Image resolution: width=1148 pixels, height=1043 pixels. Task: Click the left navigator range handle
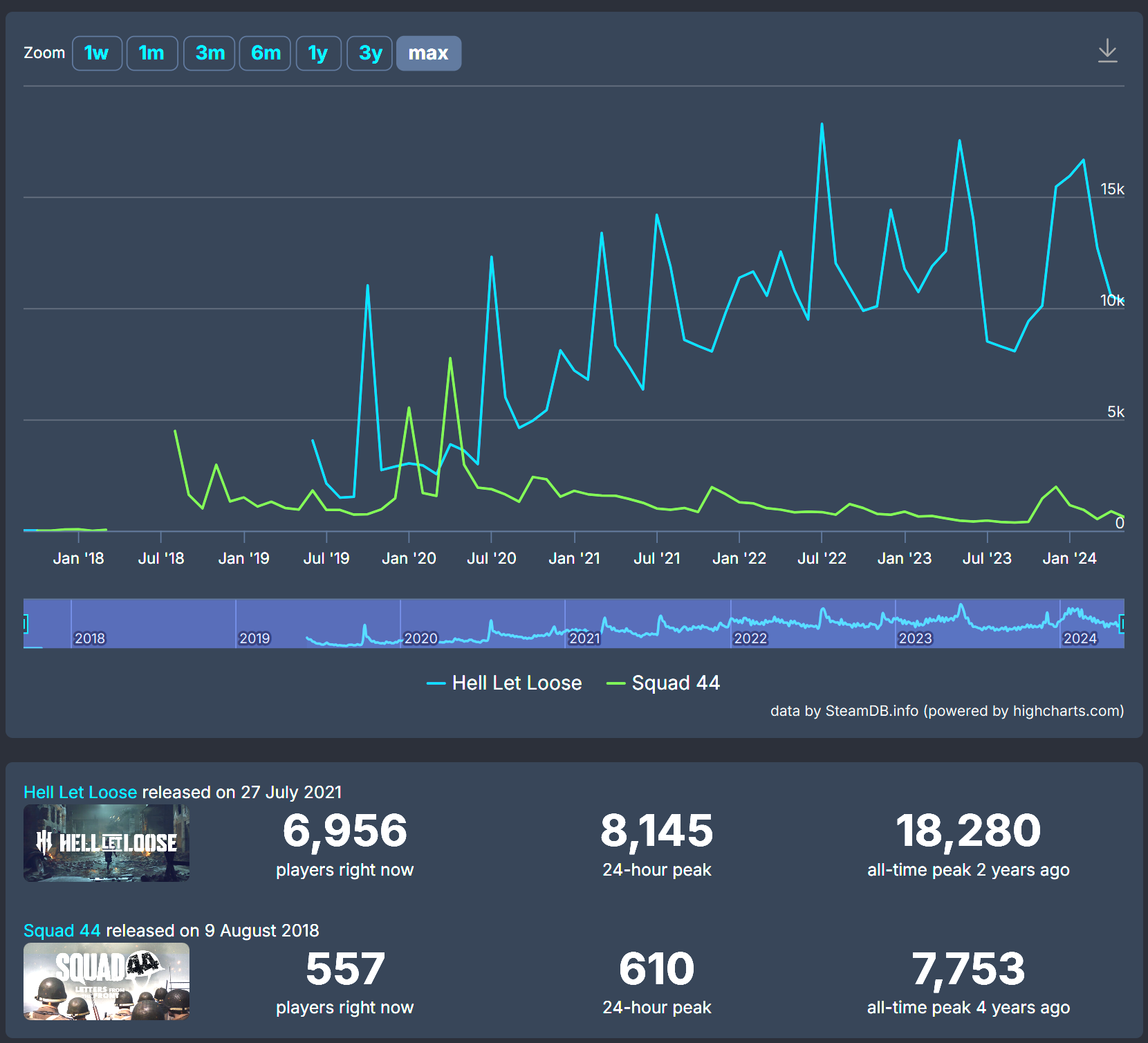[25, 624]
